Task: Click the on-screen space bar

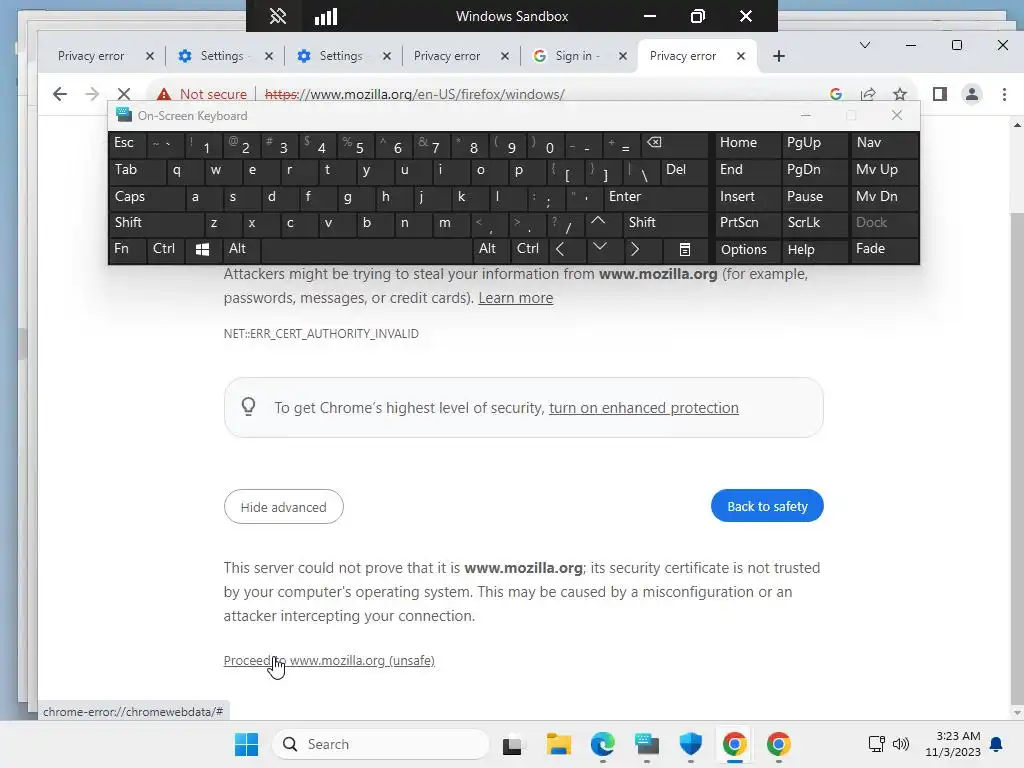Action: coord(366,249)
